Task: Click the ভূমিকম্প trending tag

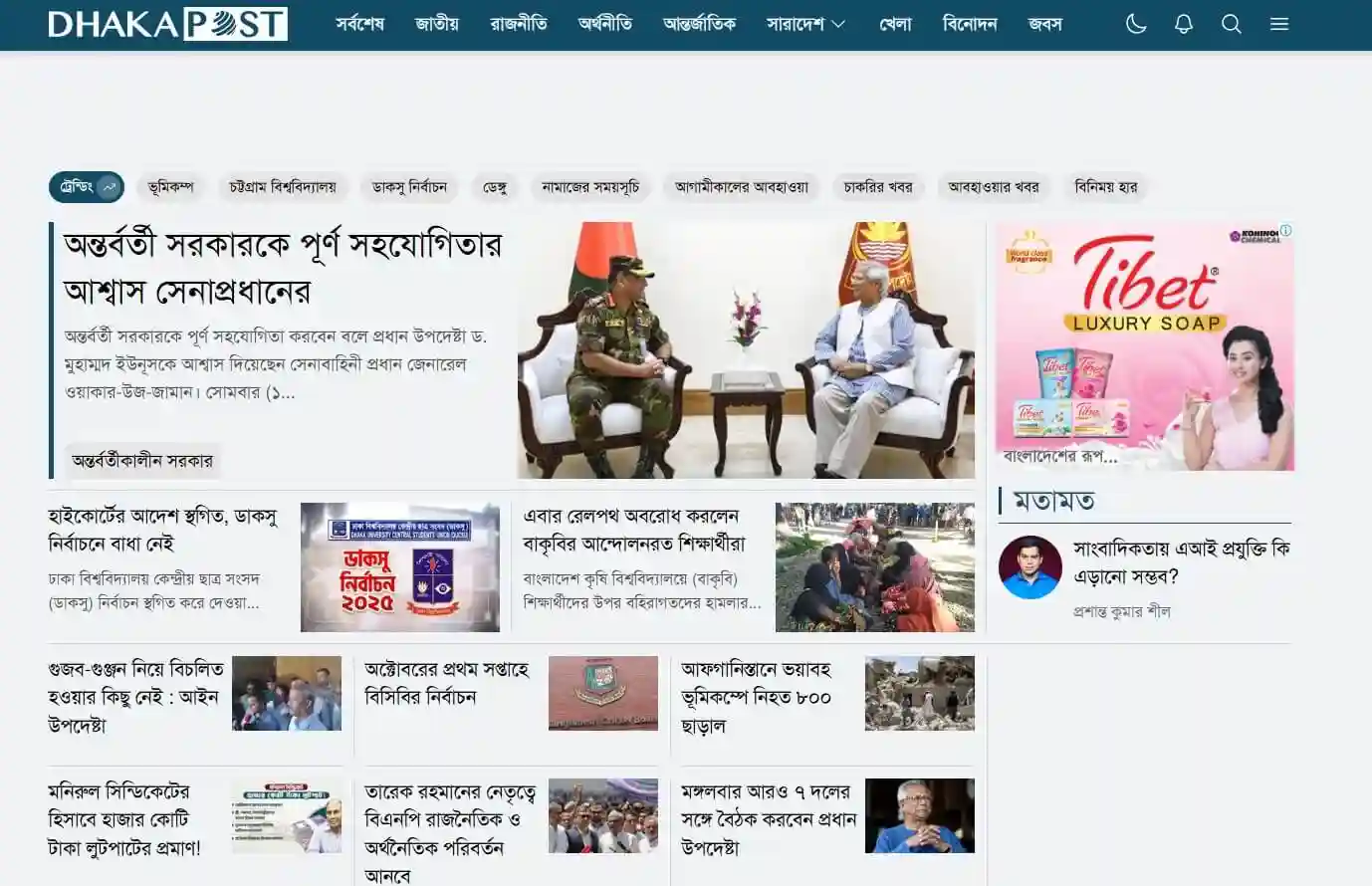Action: 171,187
